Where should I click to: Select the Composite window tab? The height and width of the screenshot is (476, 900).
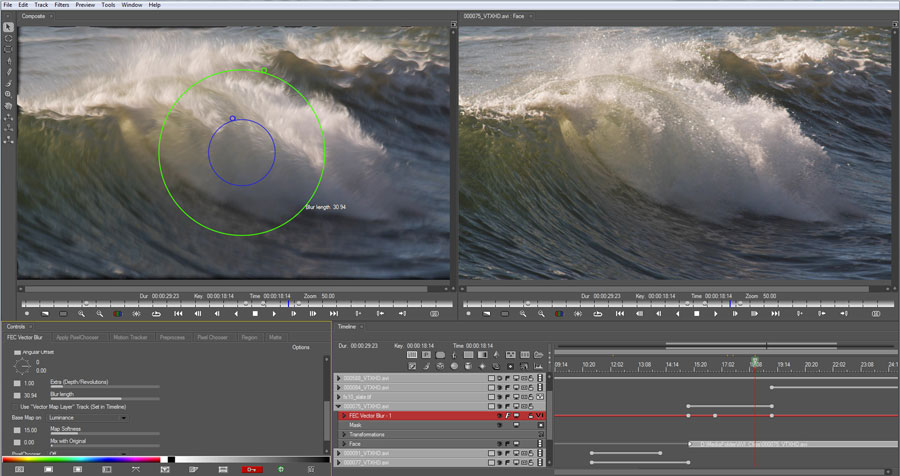(33, 16)
